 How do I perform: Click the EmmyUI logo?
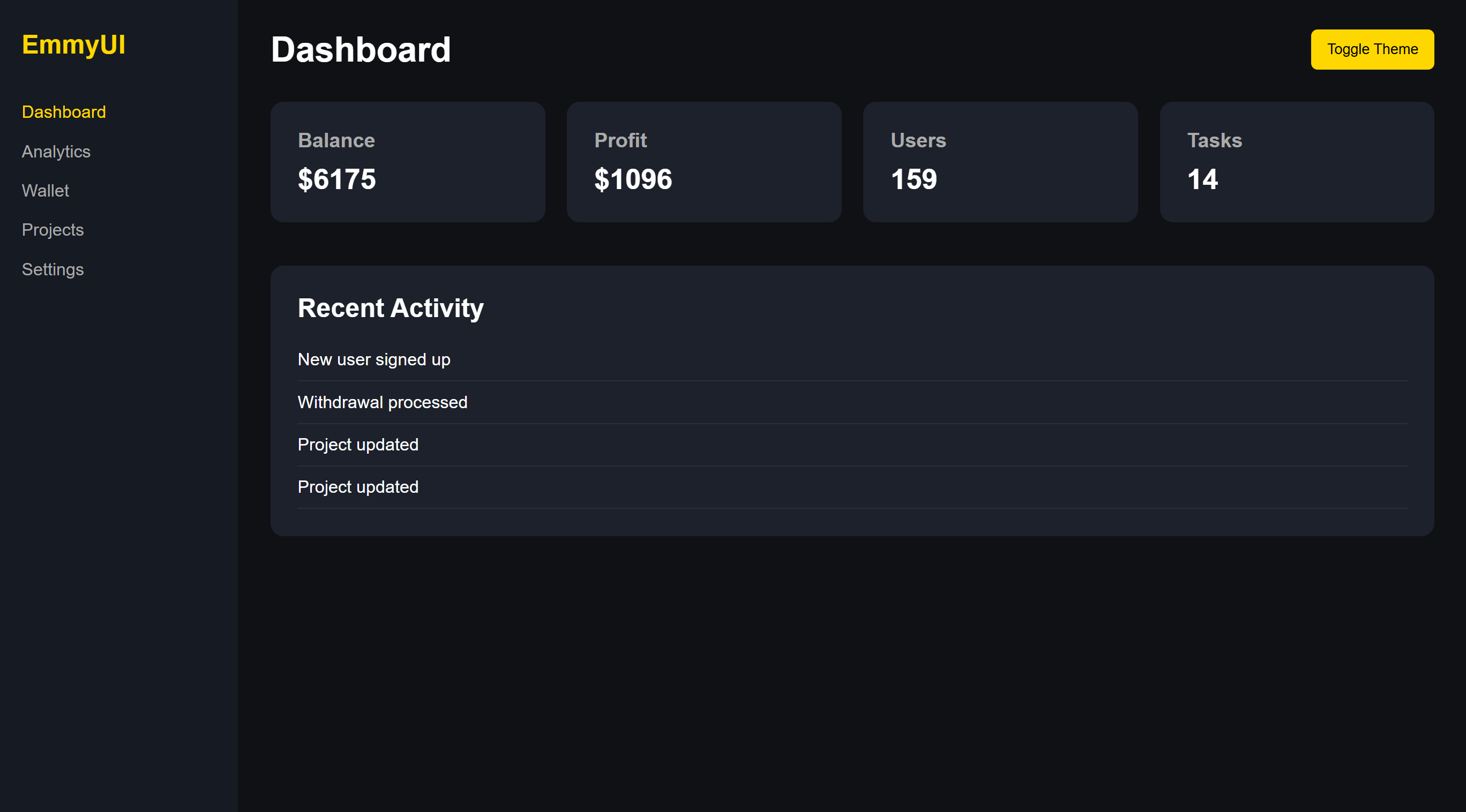(73, 44)
